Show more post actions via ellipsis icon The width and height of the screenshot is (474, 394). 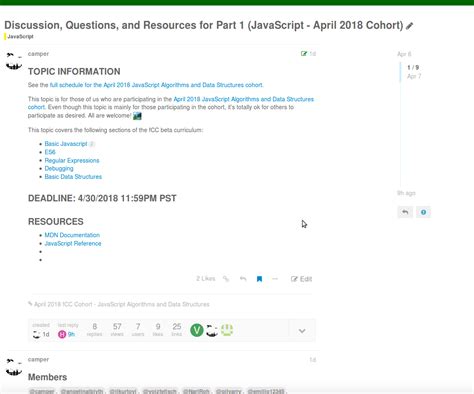click(x=275, y=279)
